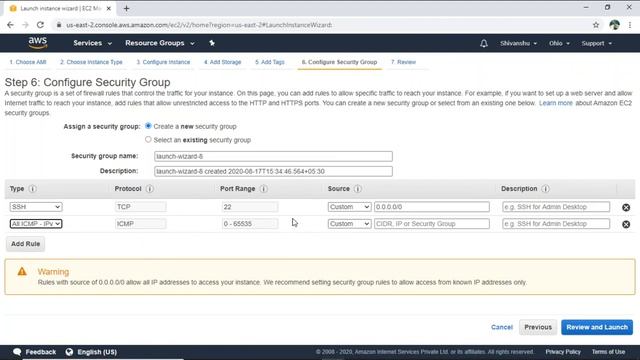640x360 pixels.
Task: Click the Type column info icon
Action: (x=33, y=189)
